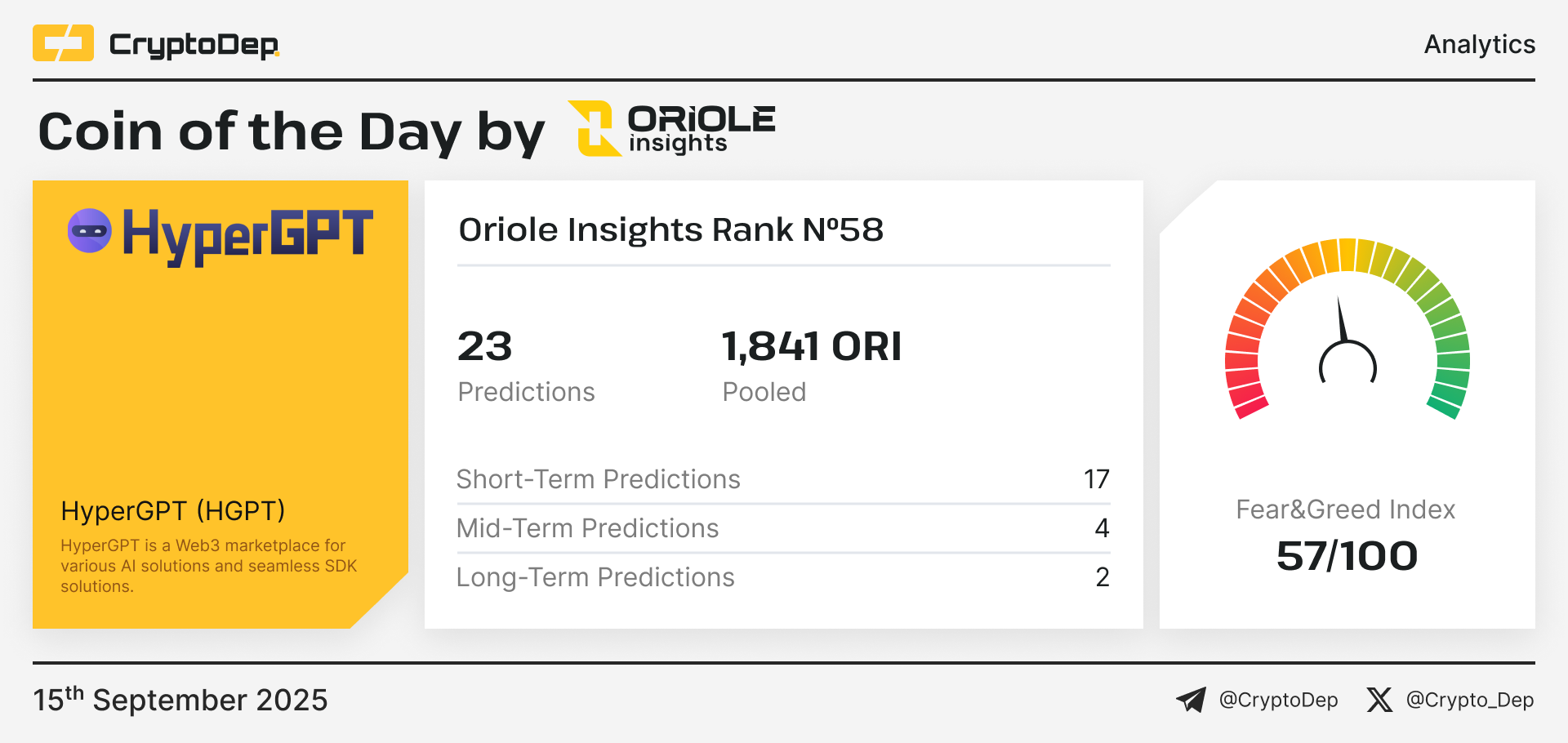Click the X social network icon
Viewport: 1568px width, 743px height.
coord(1379,700)
